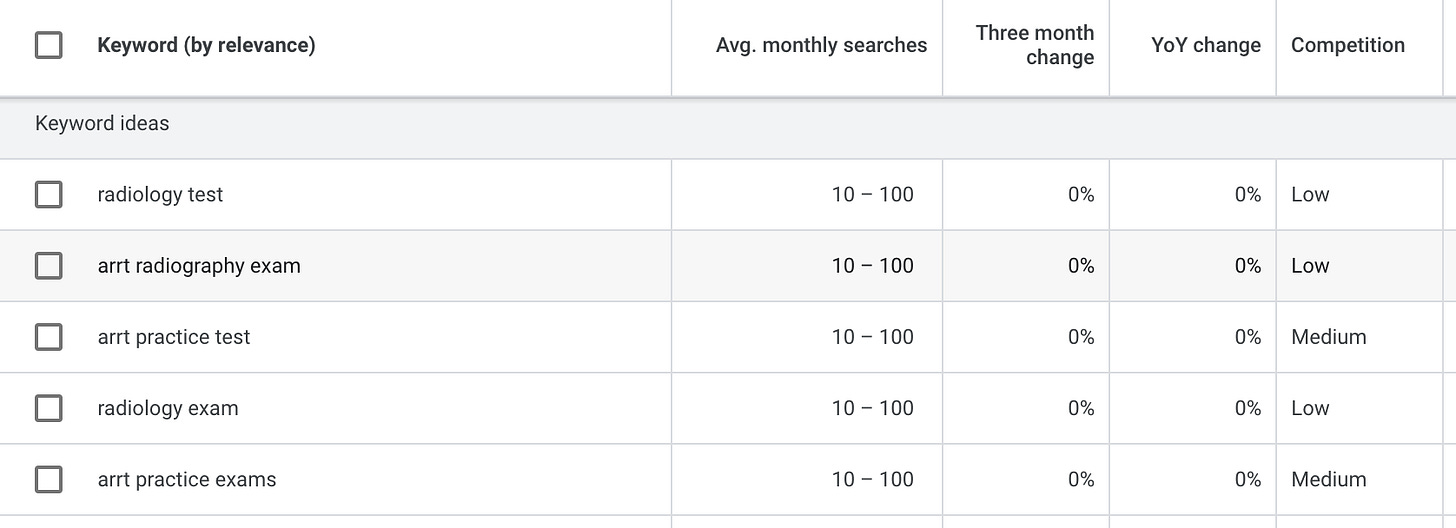
Task: Enable the arrt practice test checkbox
Action: pos(48,337)
